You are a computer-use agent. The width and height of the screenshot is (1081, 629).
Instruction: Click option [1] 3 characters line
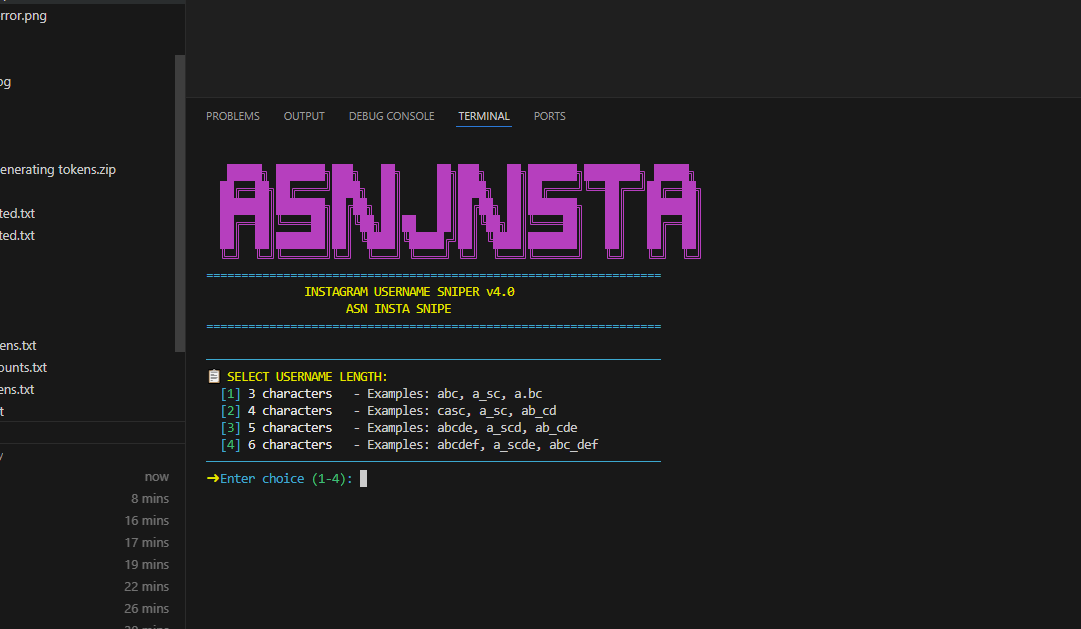tap(381, 394)
